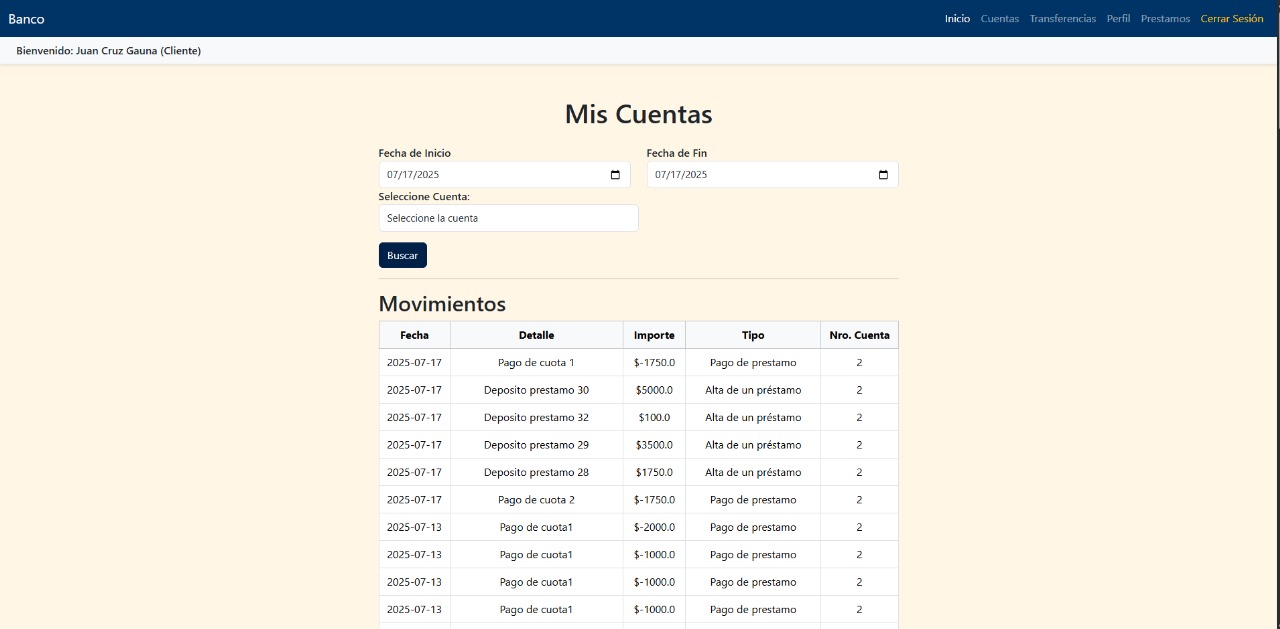This screenshot has height=629, width=1280.
Task: Open the Fecha de Inicio calendar picker icon
Action: tap(615, 175)
